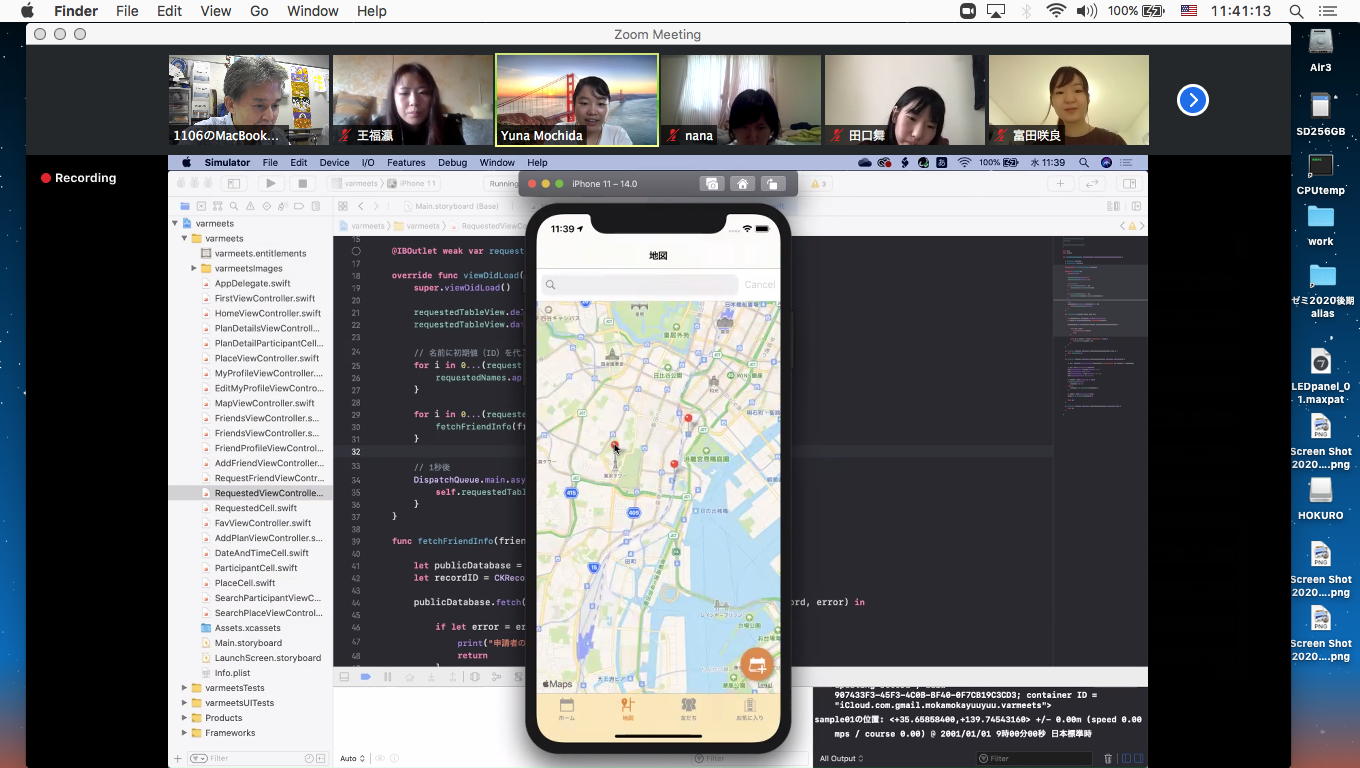Click the navigator Filter field below the file list

point(258,759)
